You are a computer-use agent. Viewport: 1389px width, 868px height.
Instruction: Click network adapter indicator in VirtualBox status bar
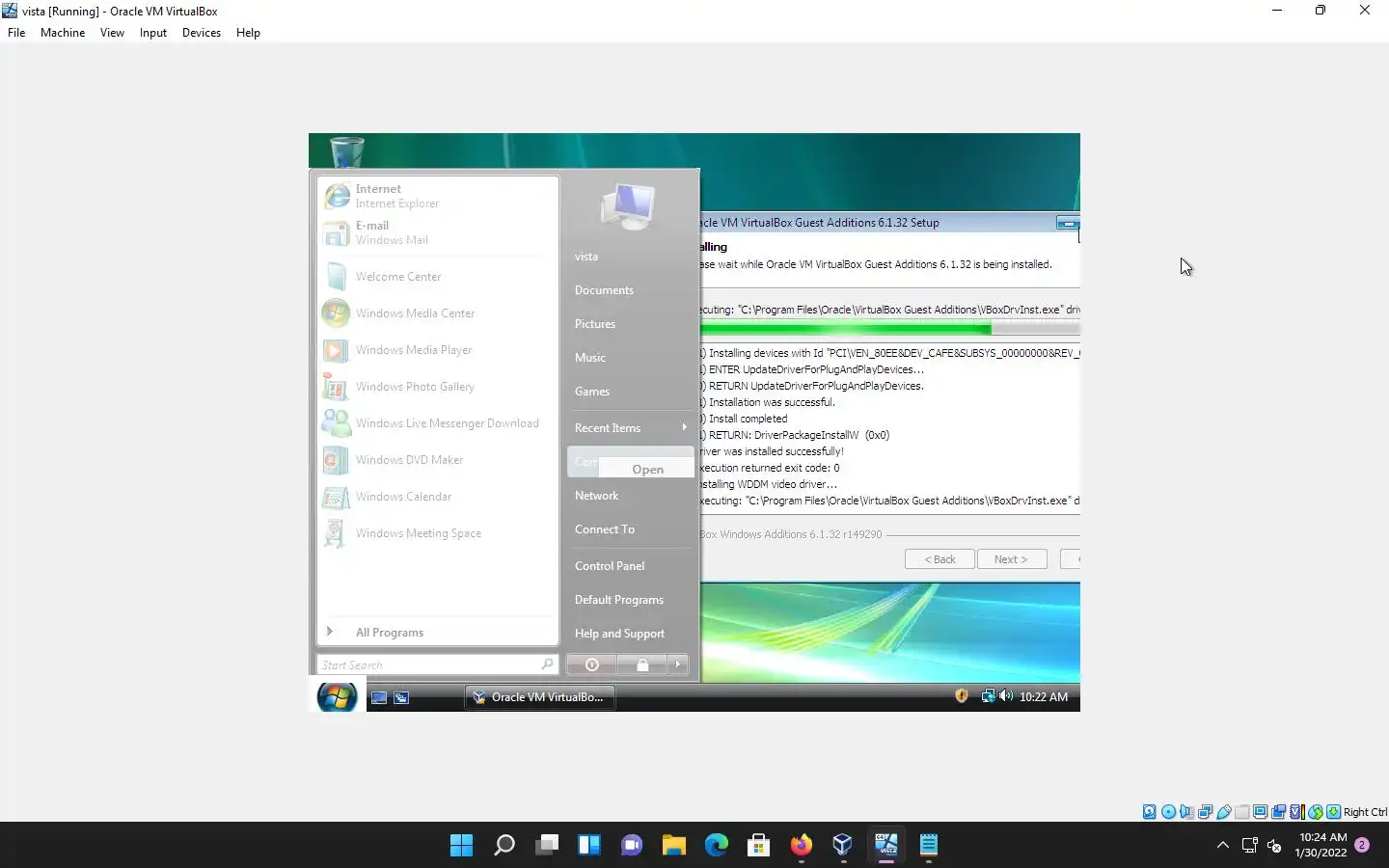1205,812
